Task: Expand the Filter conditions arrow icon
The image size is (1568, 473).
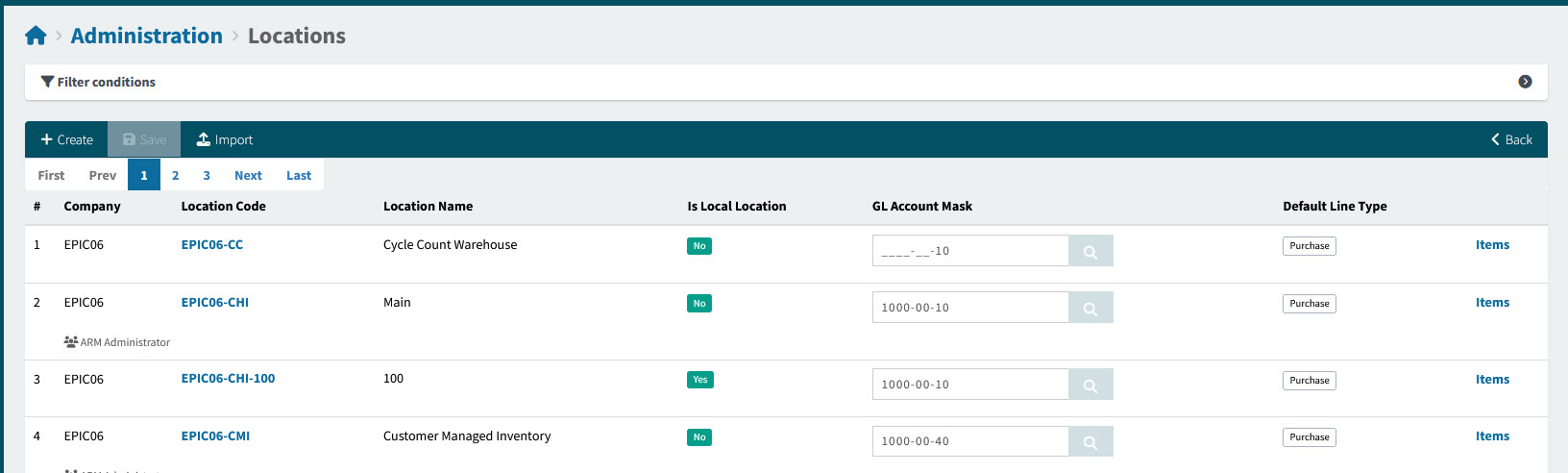Action: 1525,82
